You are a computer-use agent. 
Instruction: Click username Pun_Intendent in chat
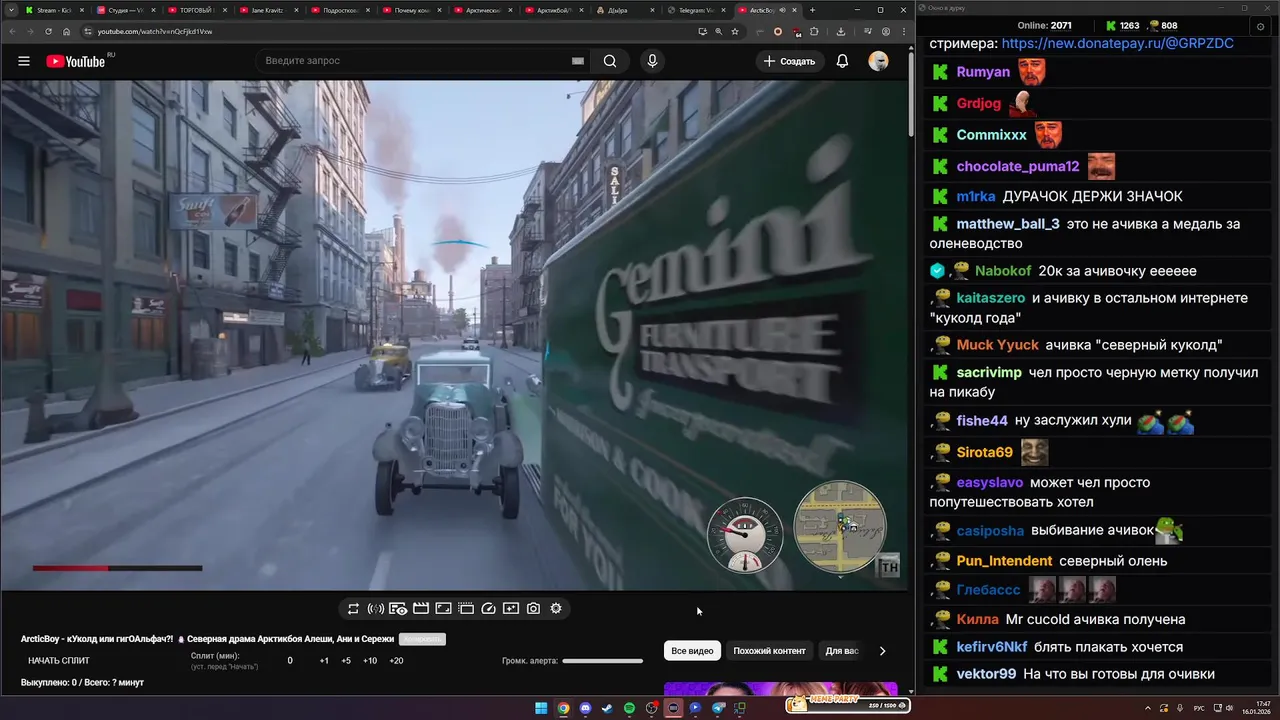pyautogui.click(x=1004, y=561)
